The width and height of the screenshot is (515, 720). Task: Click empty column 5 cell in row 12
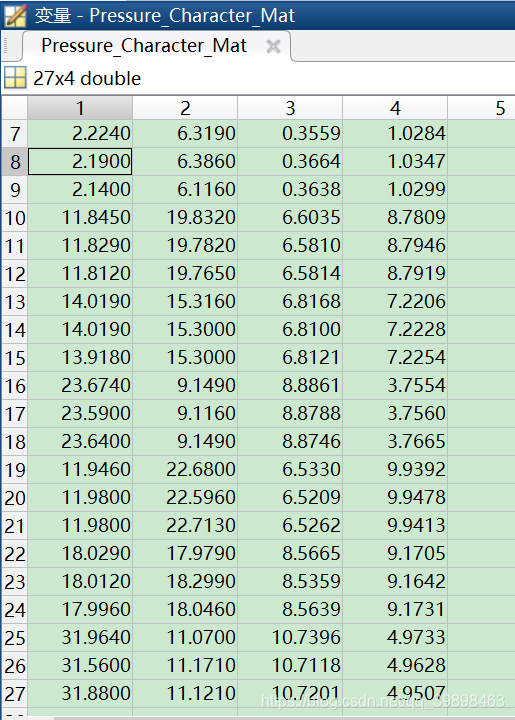pyautogui.click(x=481, y=274)
